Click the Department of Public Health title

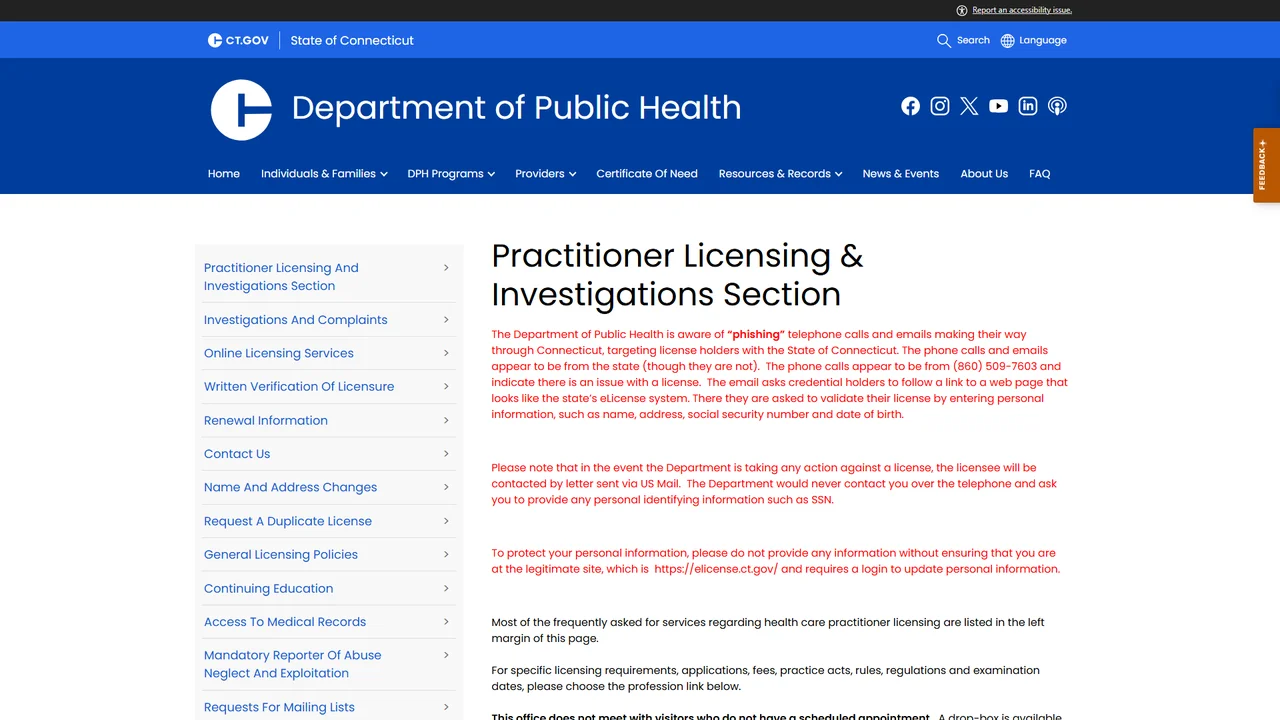pos(516,108)
